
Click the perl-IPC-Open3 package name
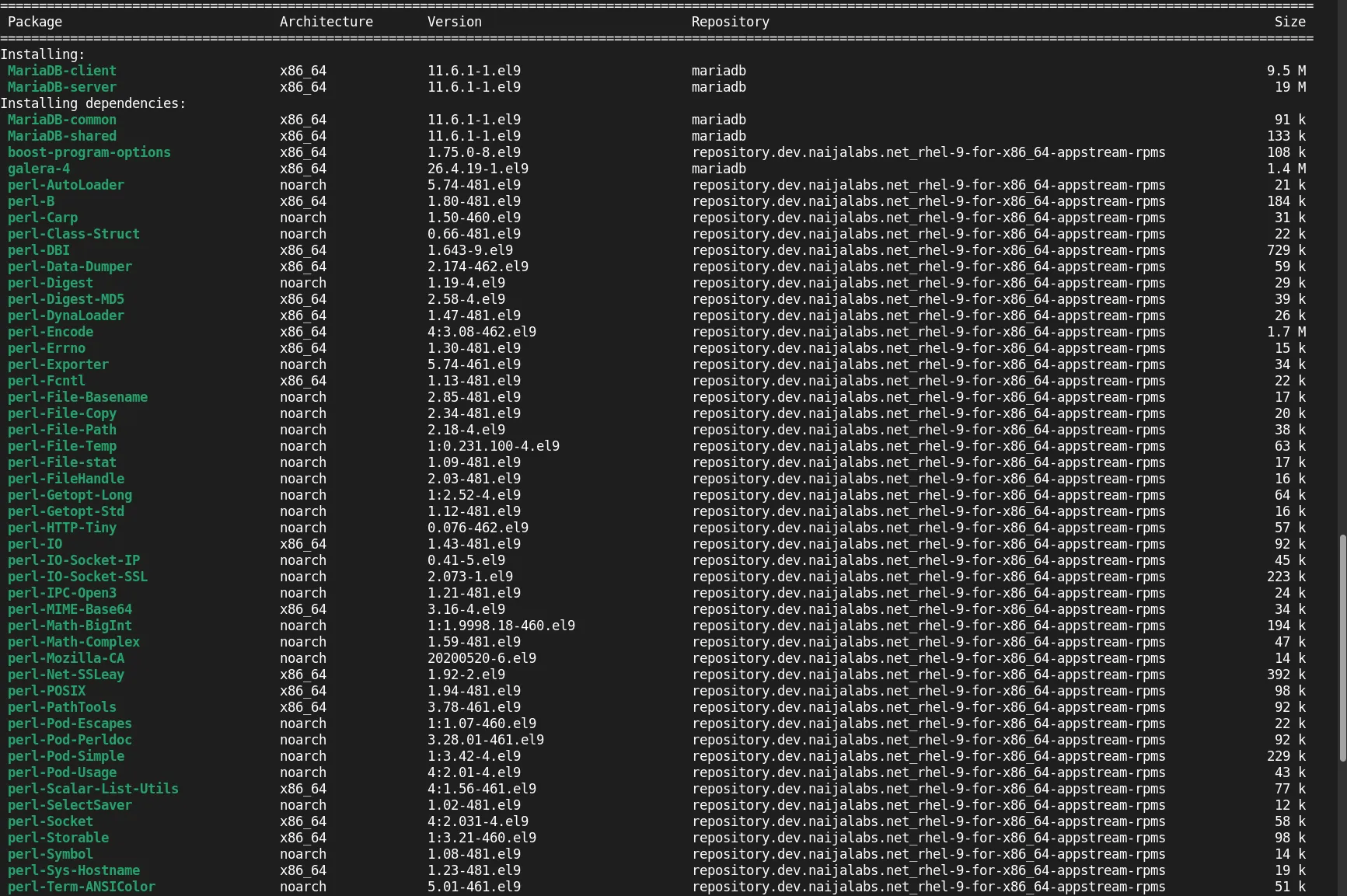pyautogui.click(x=62, y=593)
